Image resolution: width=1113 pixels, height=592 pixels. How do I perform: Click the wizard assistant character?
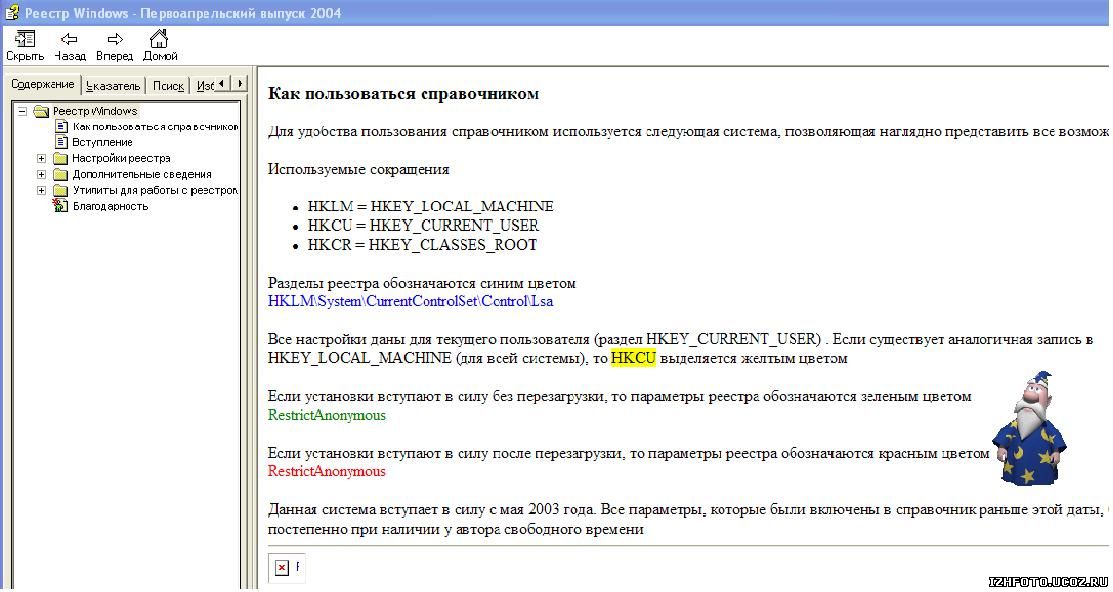pos(1029,428)
